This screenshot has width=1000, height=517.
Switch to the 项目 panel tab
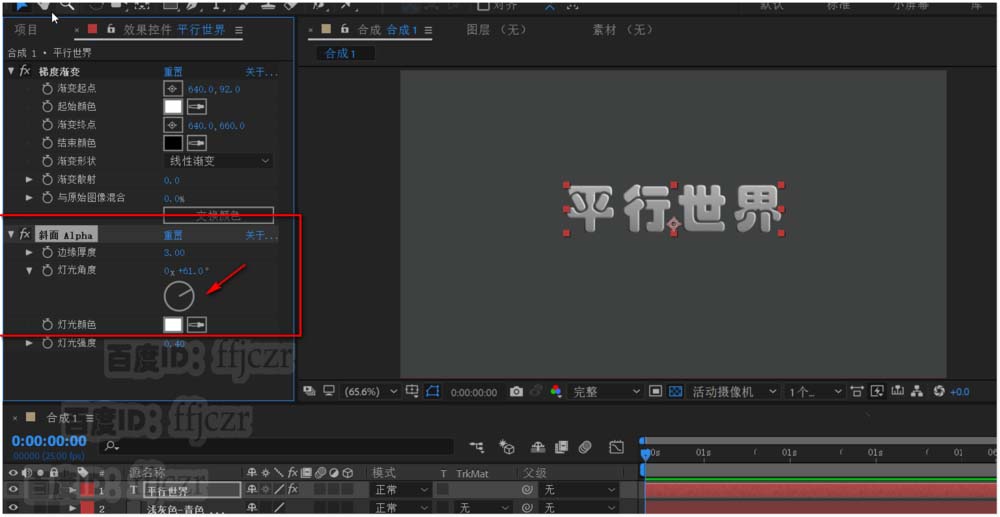(x=26, y=30)
